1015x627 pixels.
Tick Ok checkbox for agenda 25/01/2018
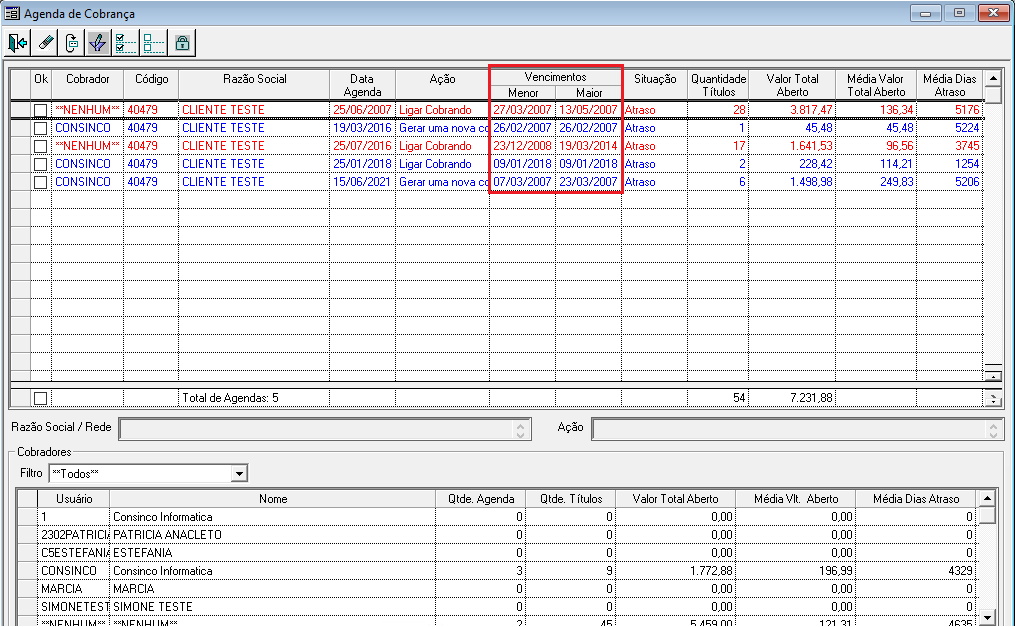[x=41, y=164]
